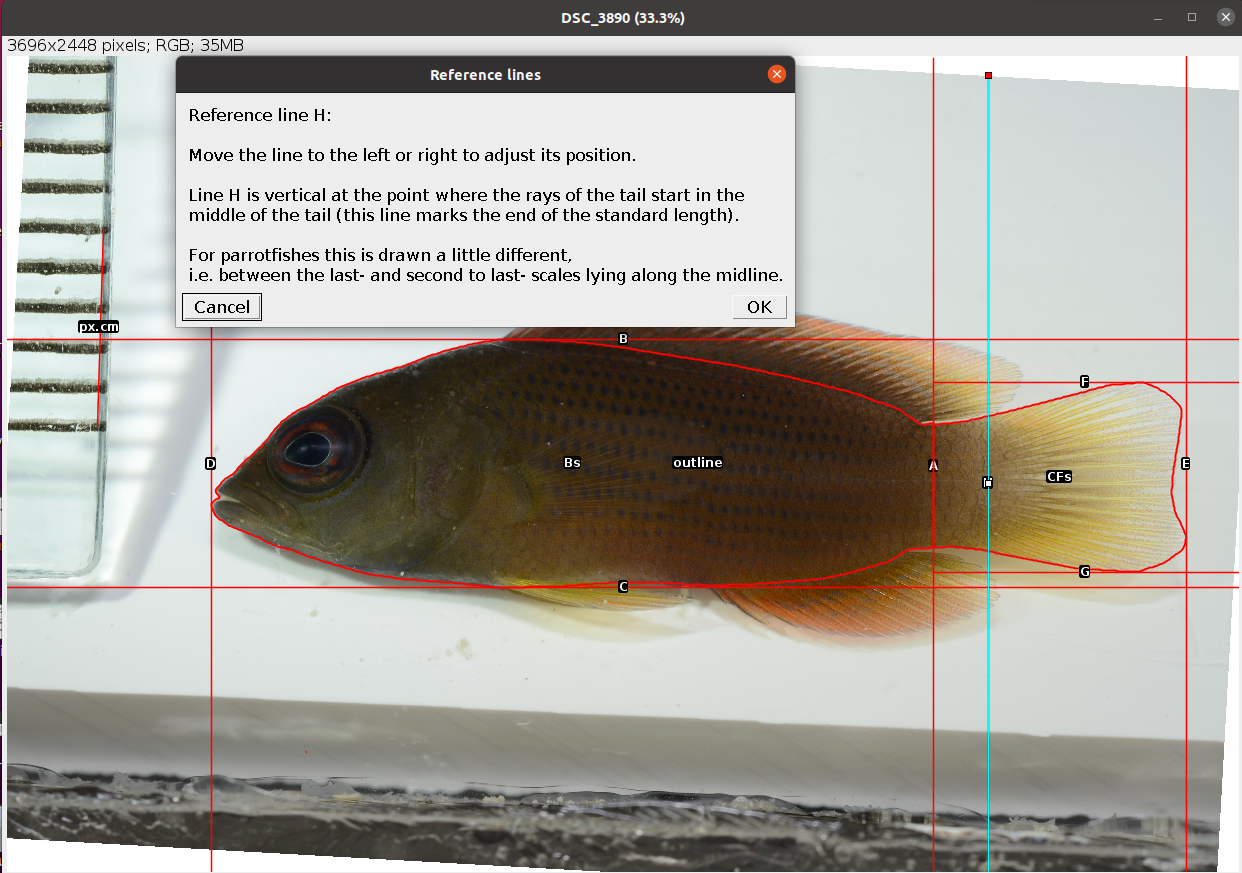Click the E label at tail tip
The image size is (1242, 873).
[1185, 464]
